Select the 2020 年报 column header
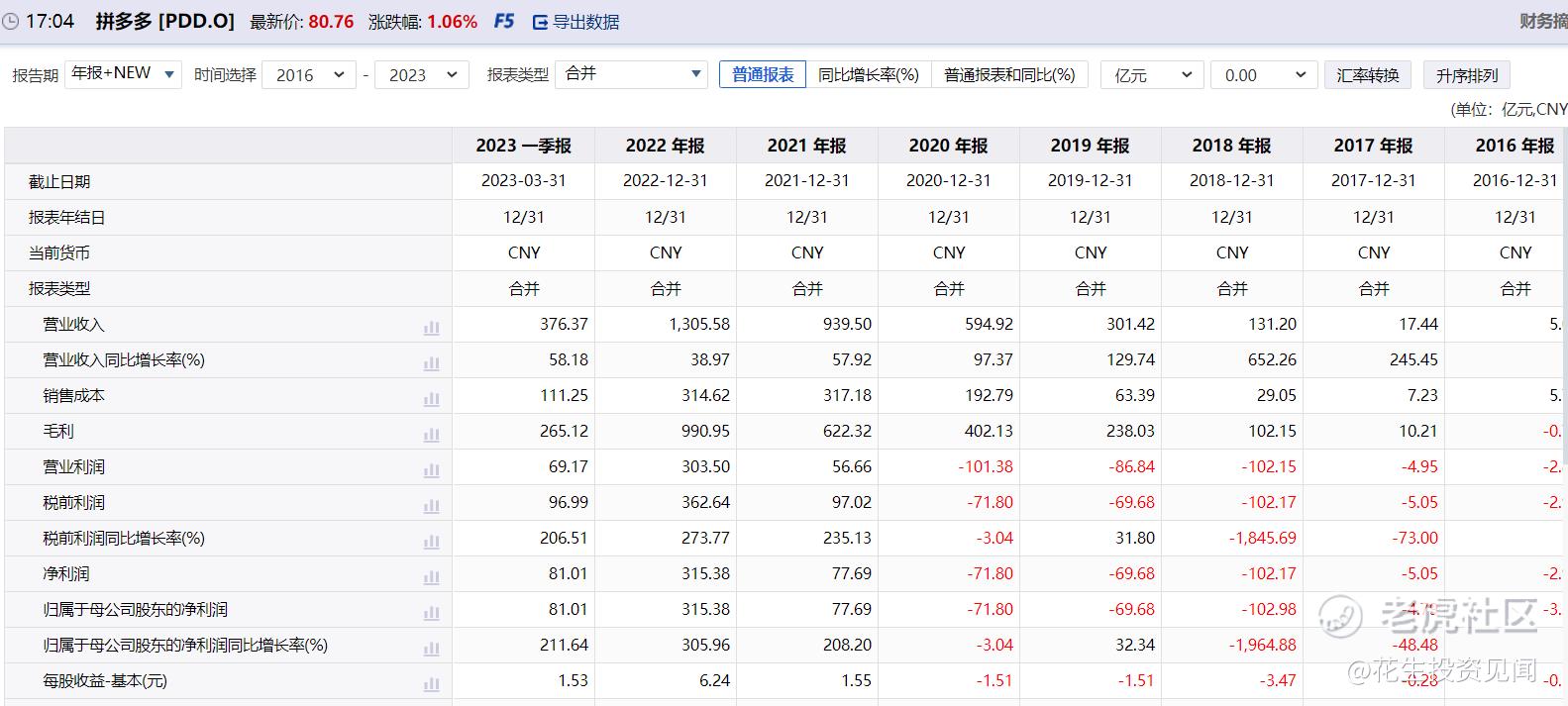This screenshot has width=1568, height=706. [x=949, y=146]
